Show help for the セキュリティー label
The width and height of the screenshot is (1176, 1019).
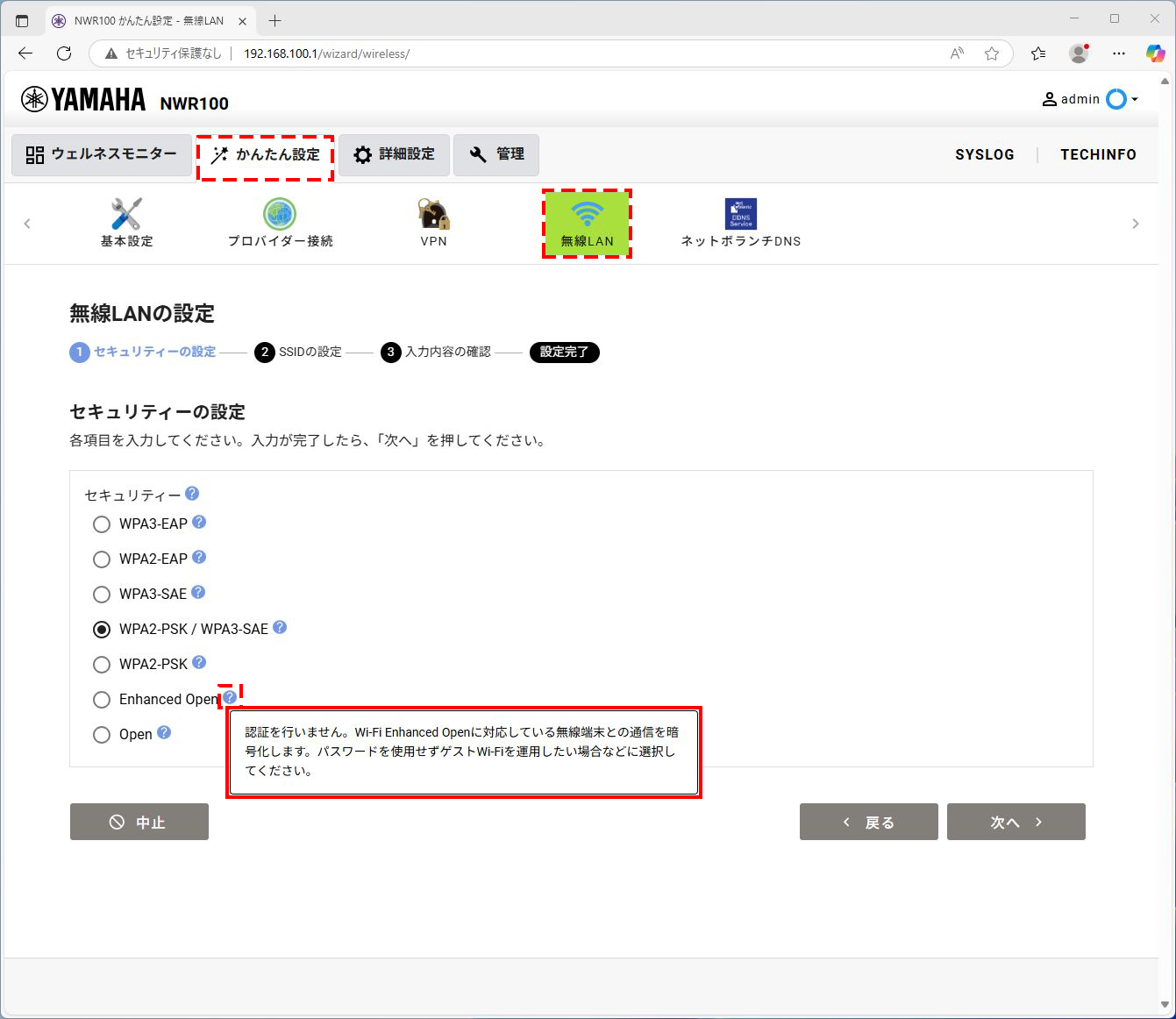192,494
